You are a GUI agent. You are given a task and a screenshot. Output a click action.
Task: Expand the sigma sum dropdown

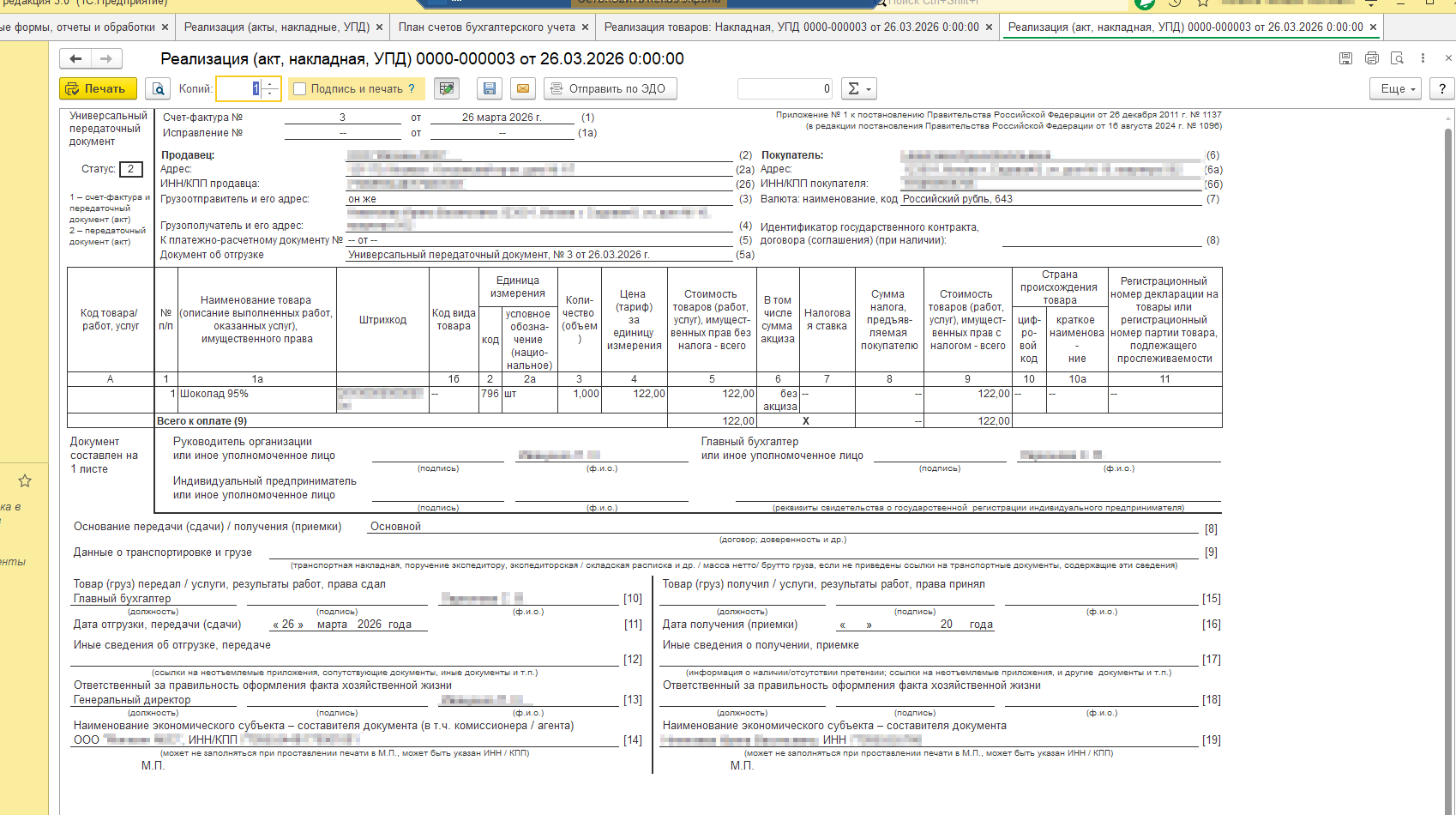859,88
